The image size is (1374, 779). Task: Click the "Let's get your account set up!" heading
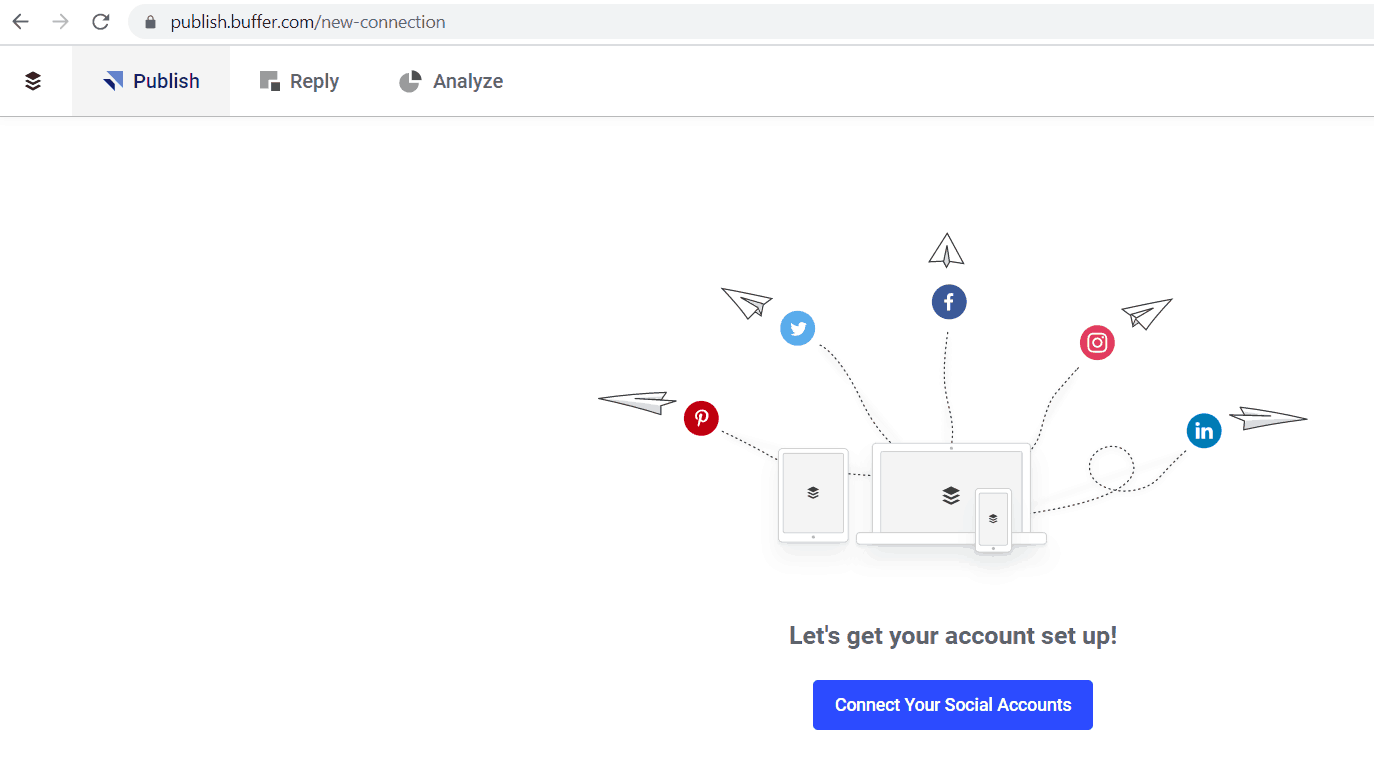point(953,636)
